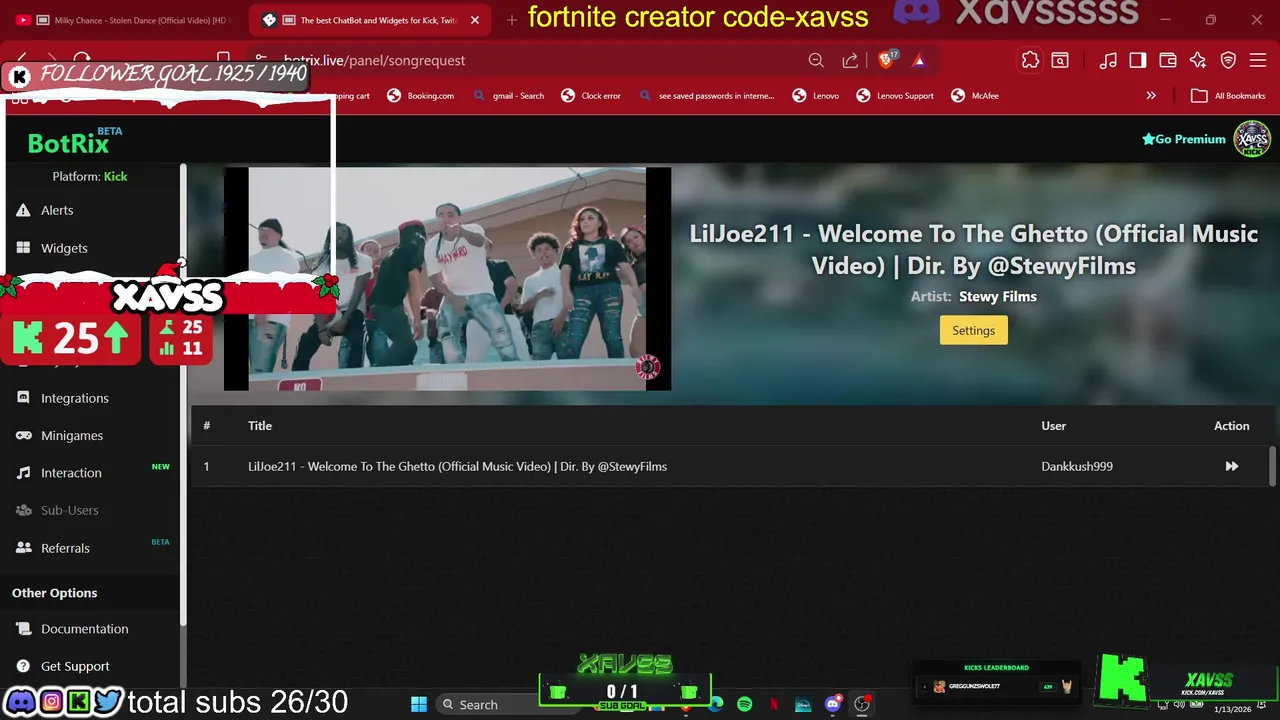Open Documentation under Other Options
This screenshot has width=1280, height=720.
point(84,629)
